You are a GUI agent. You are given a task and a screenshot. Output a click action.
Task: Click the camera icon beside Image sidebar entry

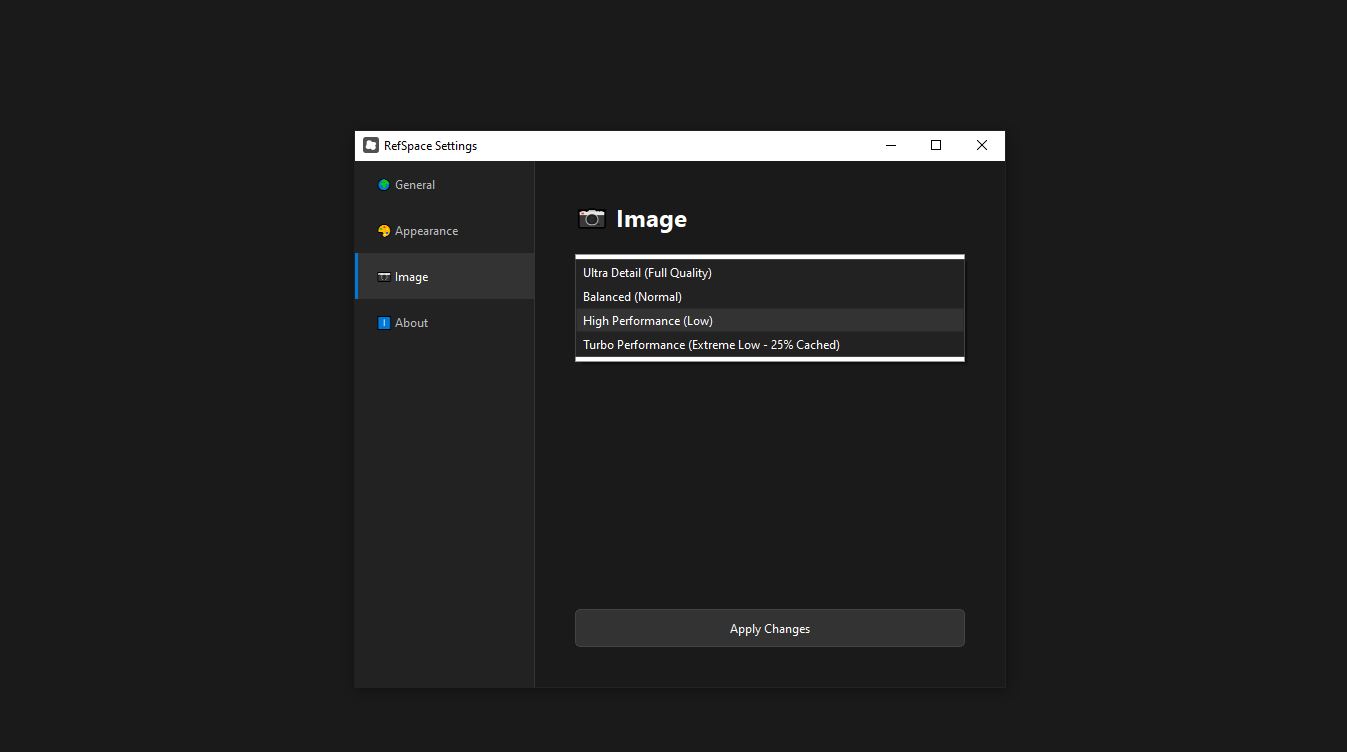pyautogui.click(x=384, y=276)
